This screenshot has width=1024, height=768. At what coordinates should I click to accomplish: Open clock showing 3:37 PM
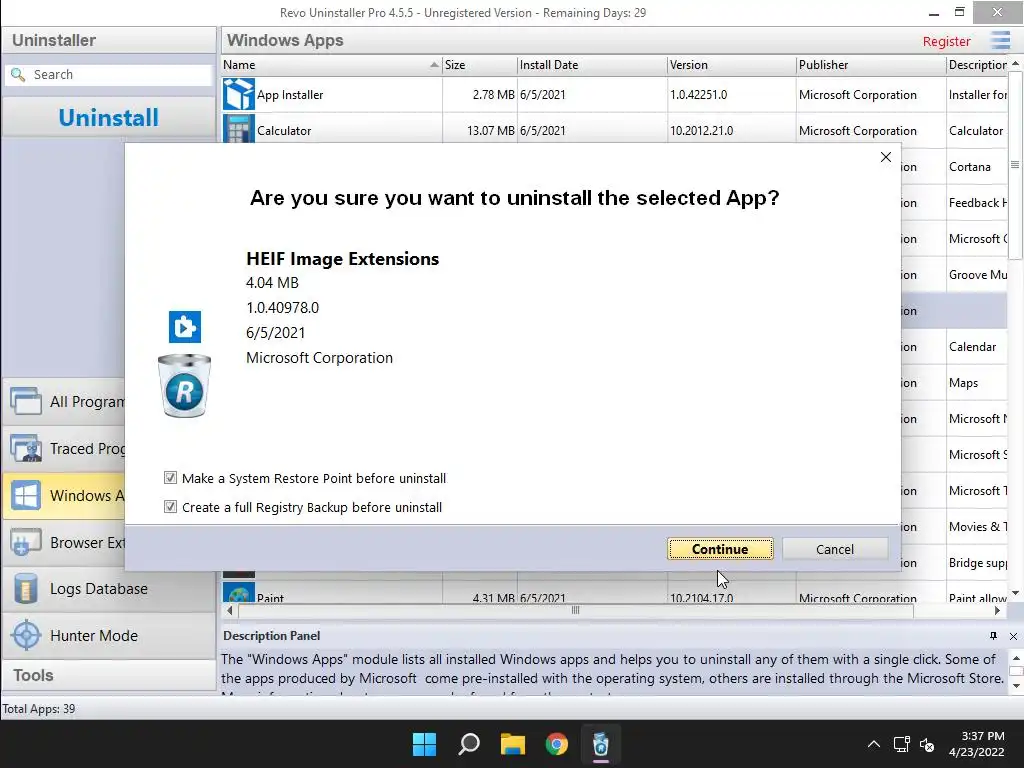tap(976, 744)
